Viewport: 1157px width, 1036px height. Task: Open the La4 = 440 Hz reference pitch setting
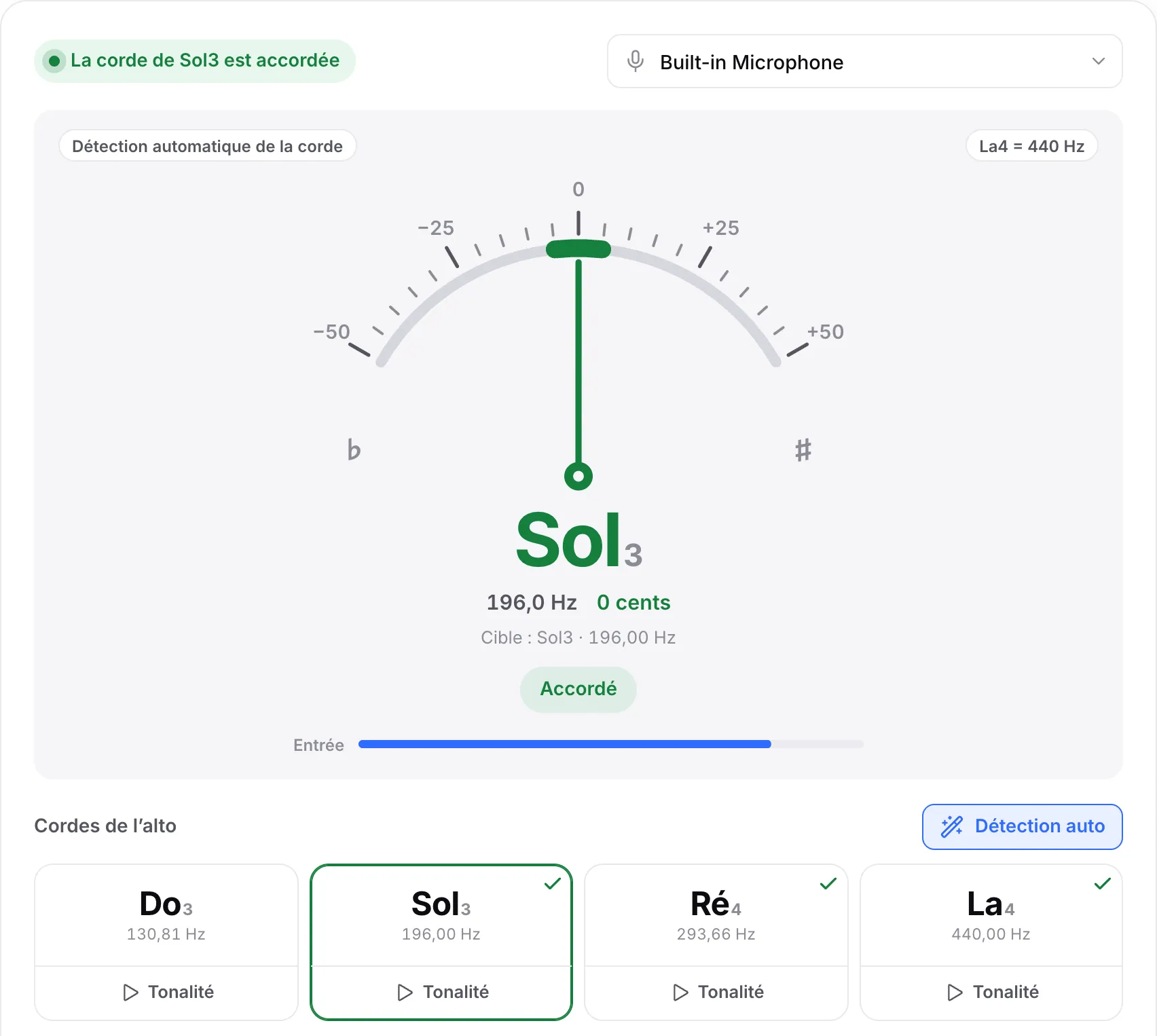coord(1031,146)
